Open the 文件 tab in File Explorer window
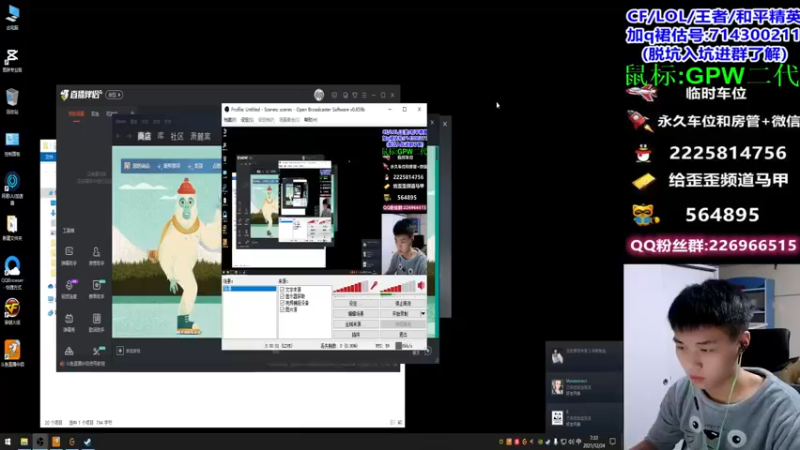The image size is (800, 450). (x=49, y=157)
